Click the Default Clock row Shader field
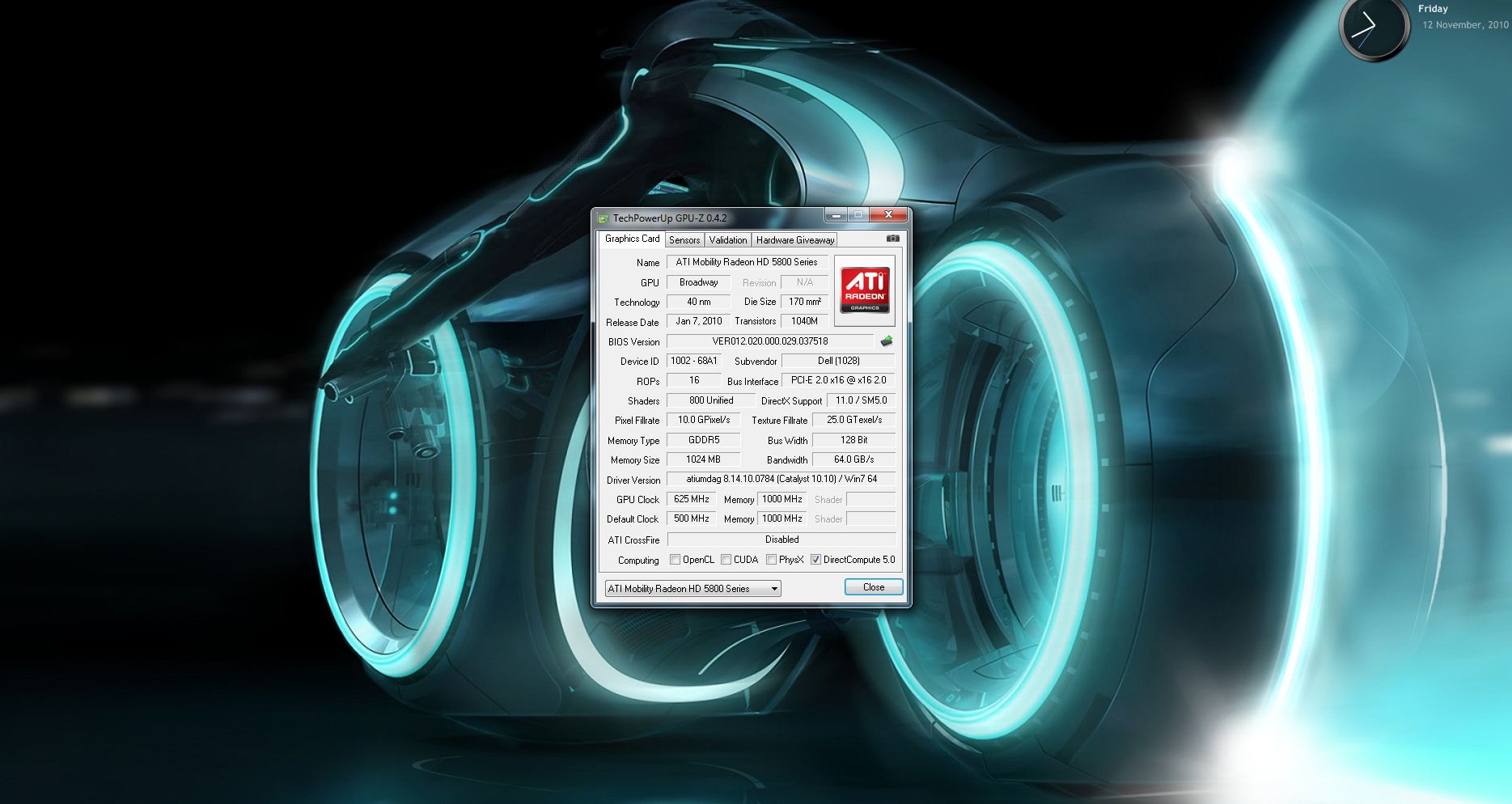The height and width of the screenshot is (804, 1512). click(x=870, y=518)
